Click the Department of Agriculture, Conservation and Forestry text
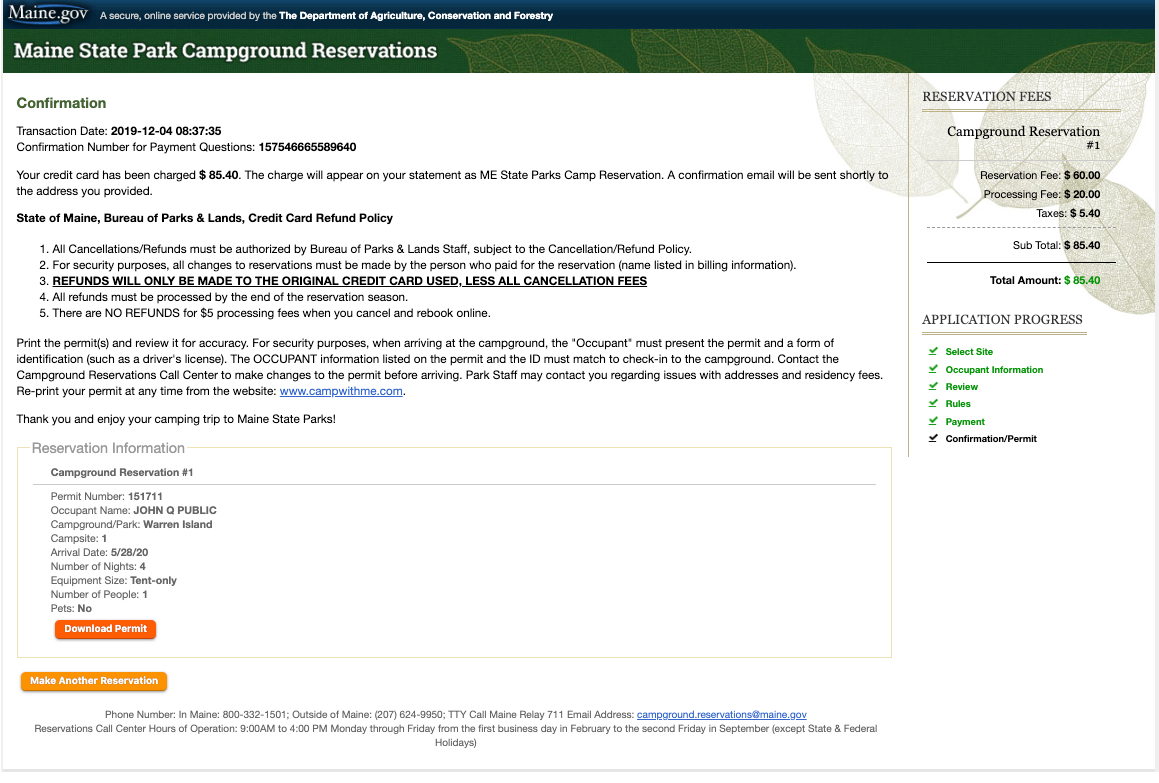Screen dimensions: 1159x783 click(x=415, y=16)
